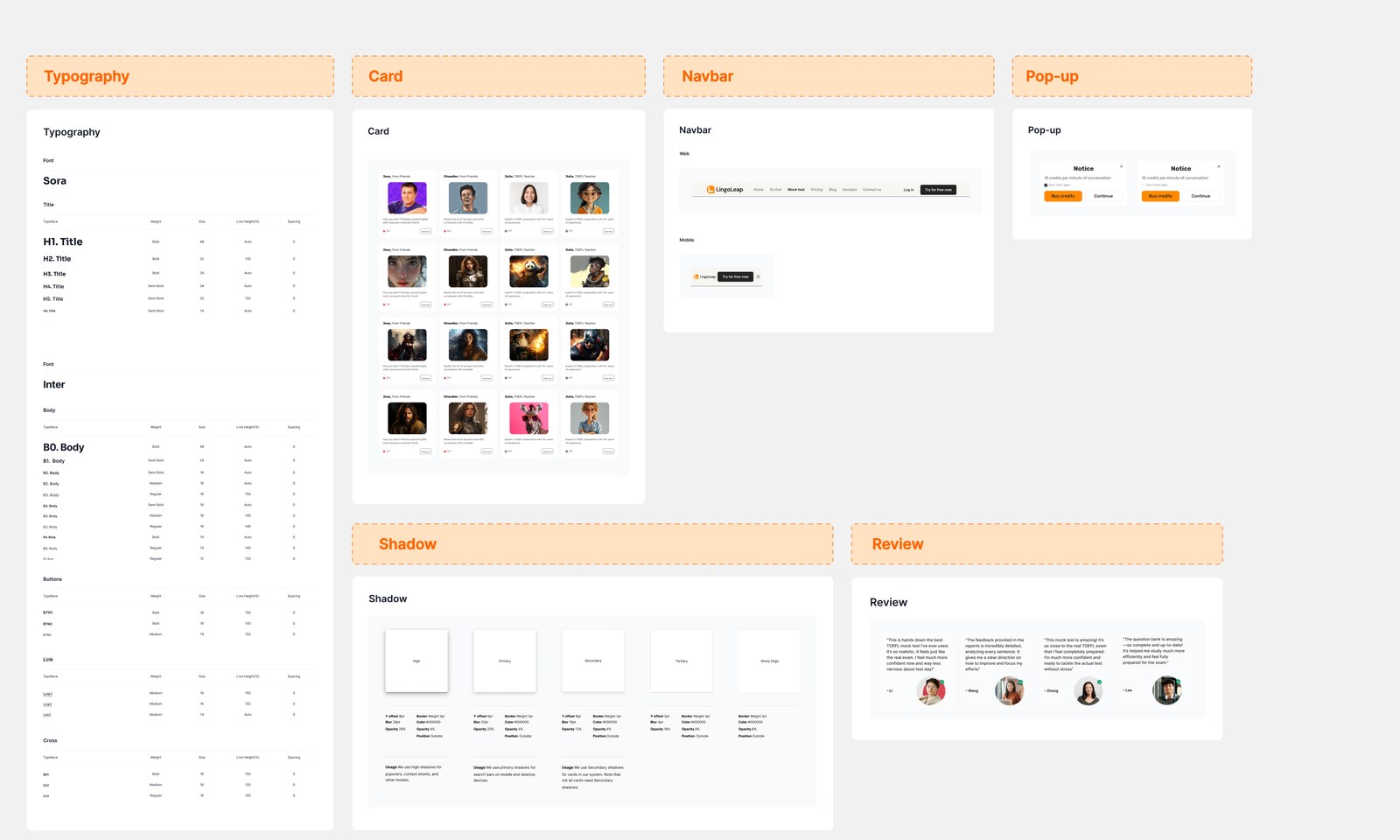The image size is (1400, 840).
Task: Click the smiling woman in white card image
Action: tap(529, 198)
